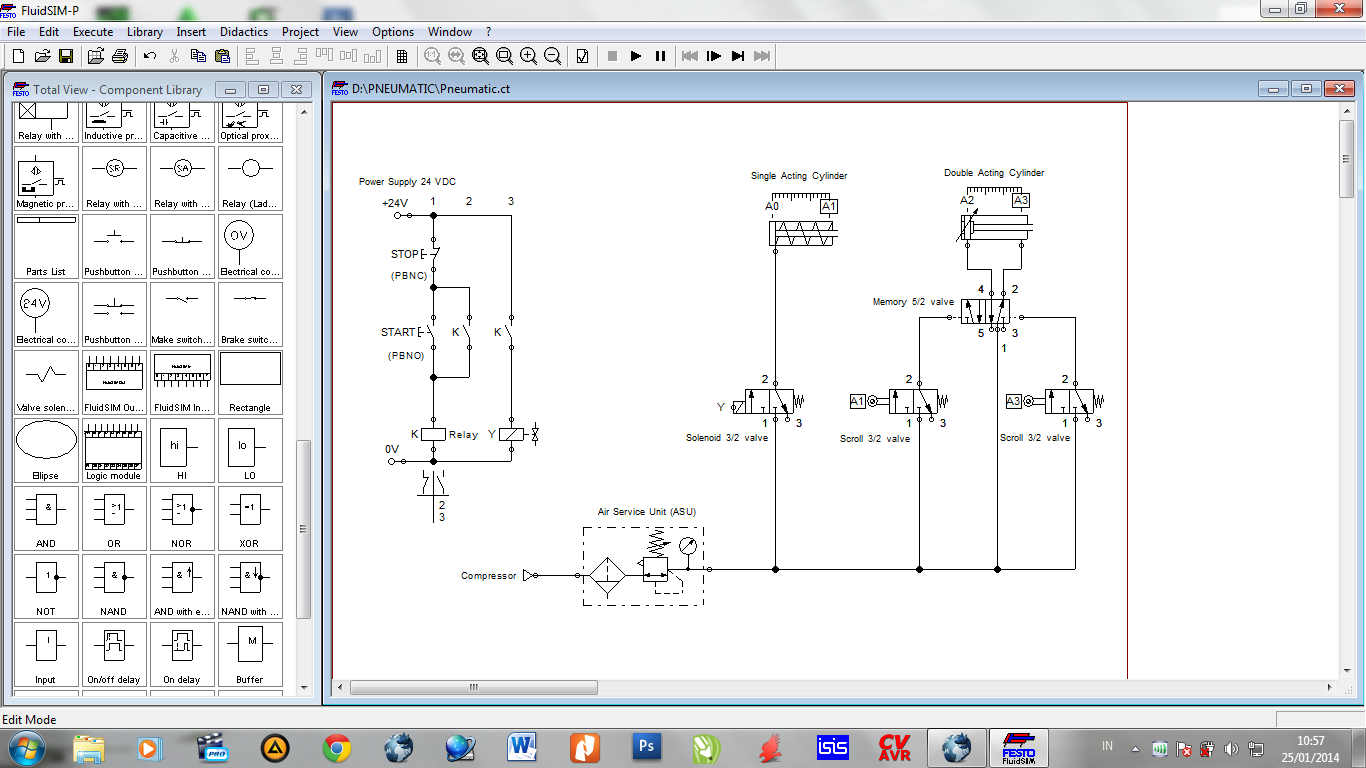Select the On delay component

coord(182,655)
